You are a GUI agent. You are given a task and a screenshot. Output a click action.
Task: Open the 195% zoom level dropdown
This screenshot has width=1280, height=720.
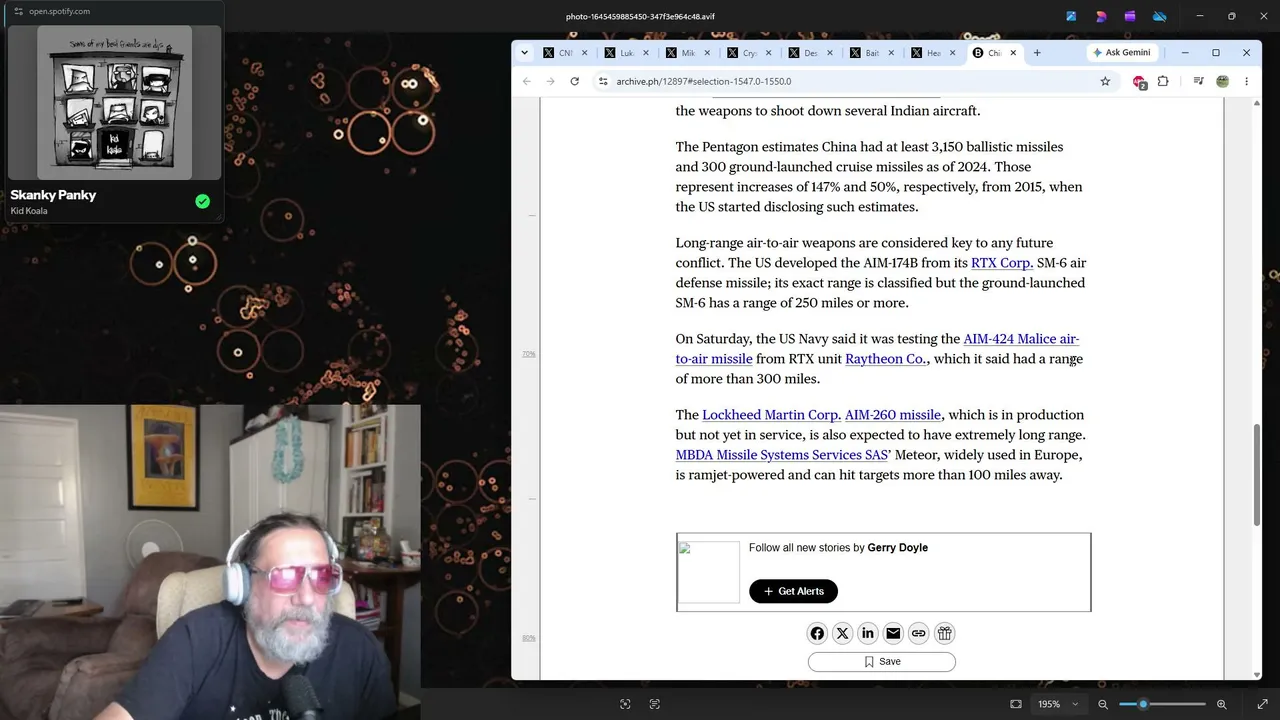coord(1058,704)
